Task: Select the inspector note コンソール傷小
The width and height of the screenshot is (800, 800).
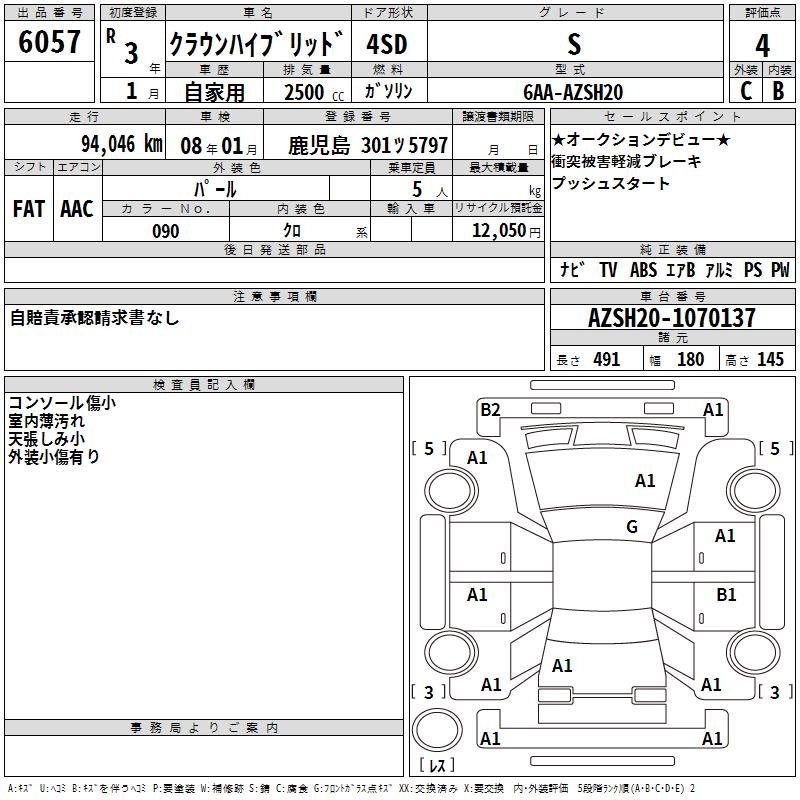Action: click(x=62, y=403)
